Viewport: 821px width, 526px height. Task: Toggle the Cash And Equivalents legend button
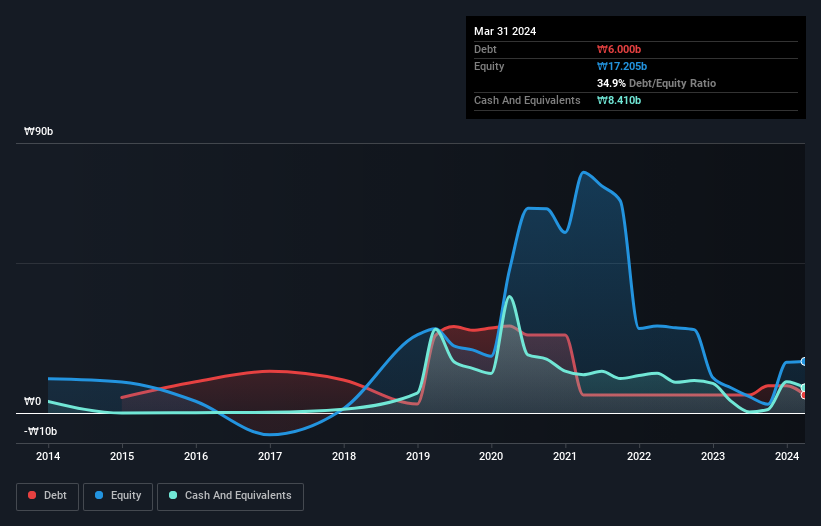point(230,496)
